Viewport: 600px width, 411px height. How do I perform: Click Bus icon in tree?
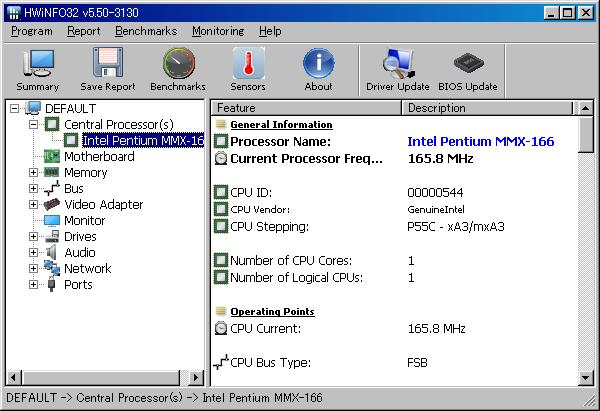[x=52, y=188]
